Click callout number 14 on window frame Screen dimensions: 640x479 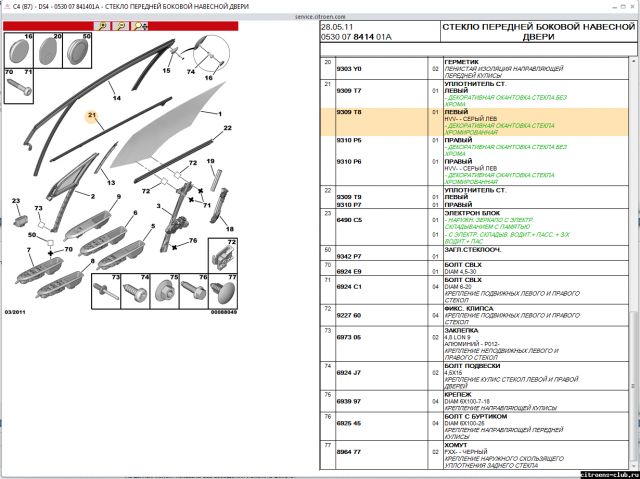point(116,98)
